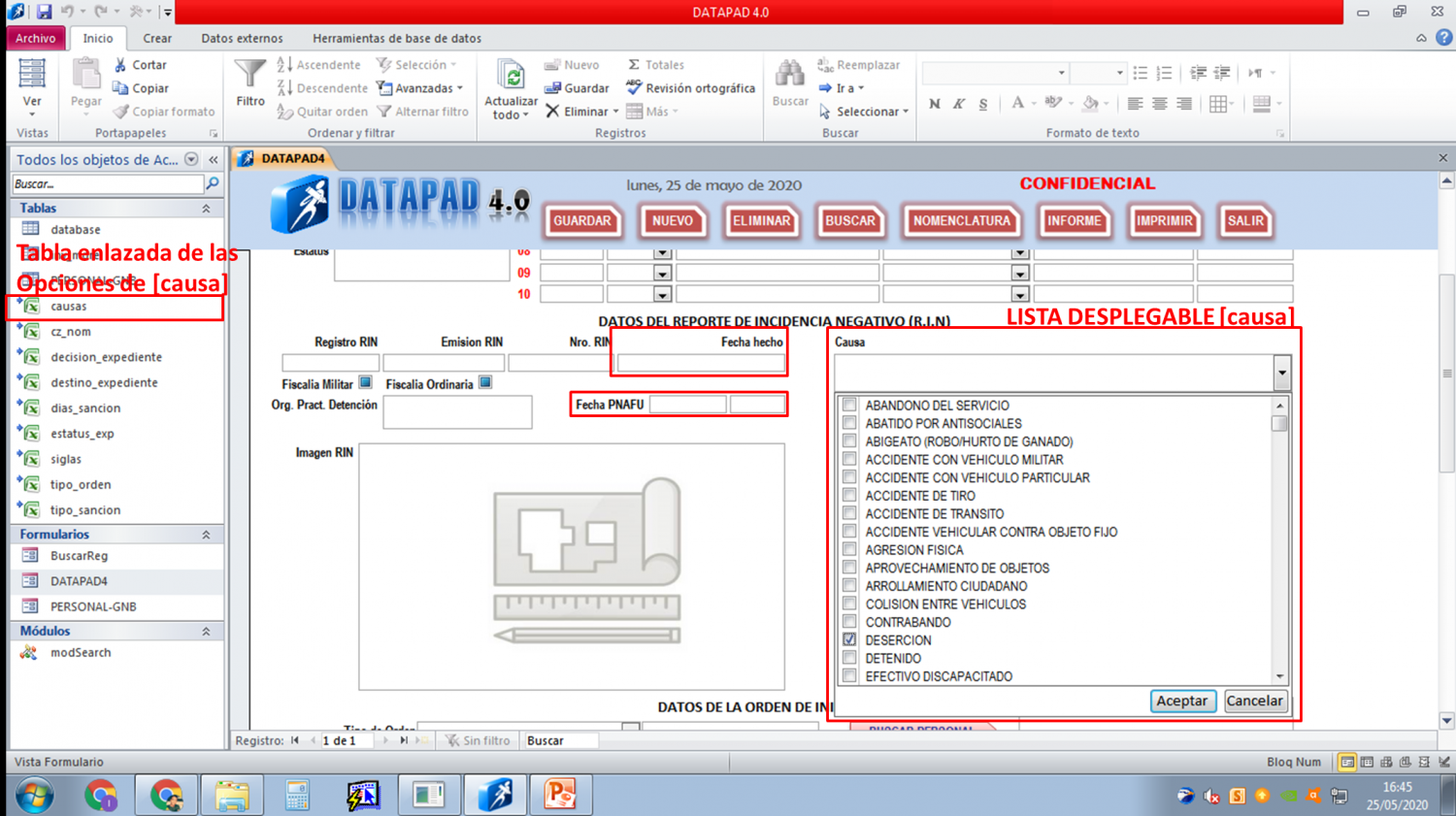Sort records with Ascendente

[x=318, y=65]
